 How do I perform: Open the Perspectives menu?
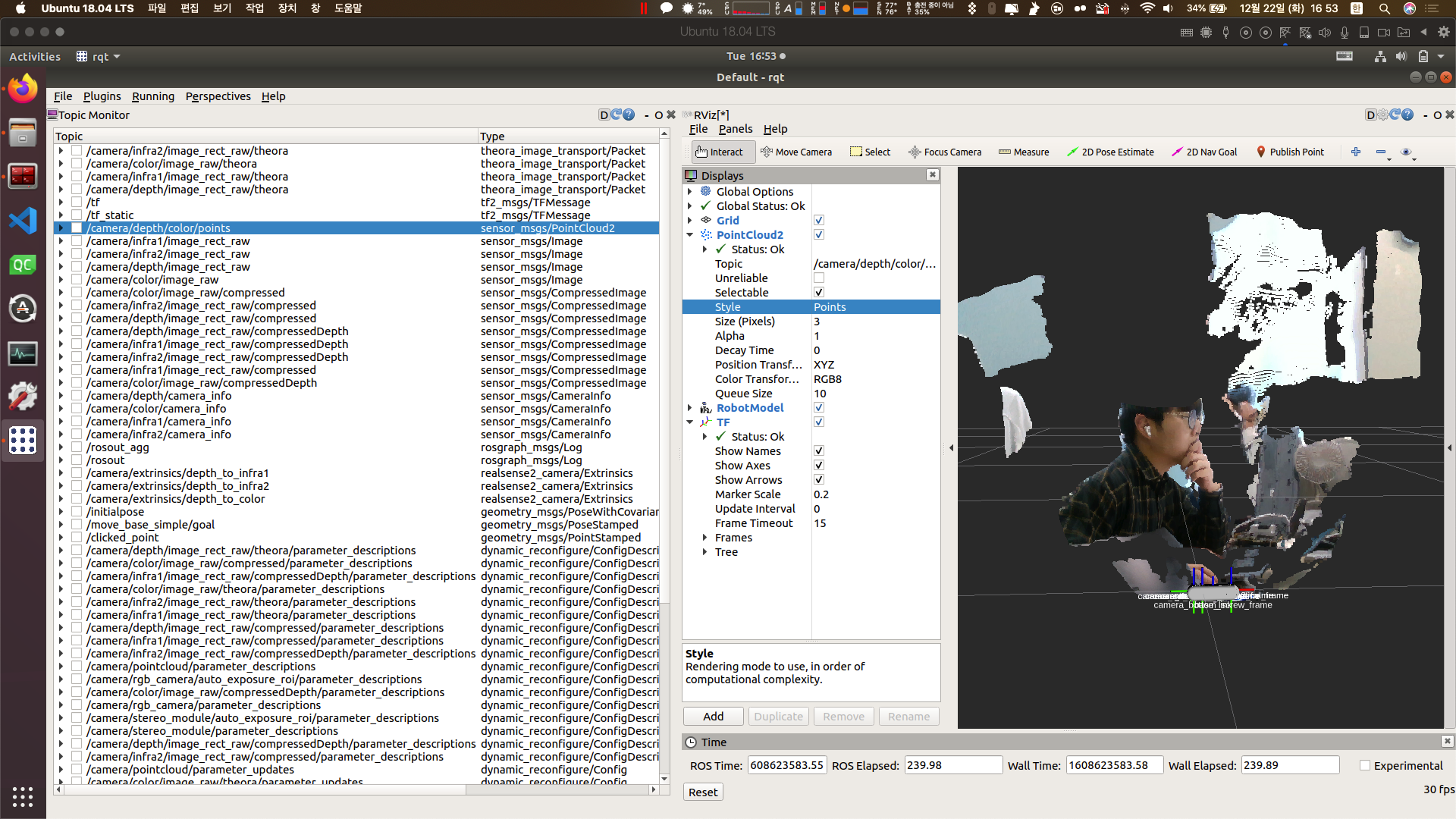coord(218,96)
